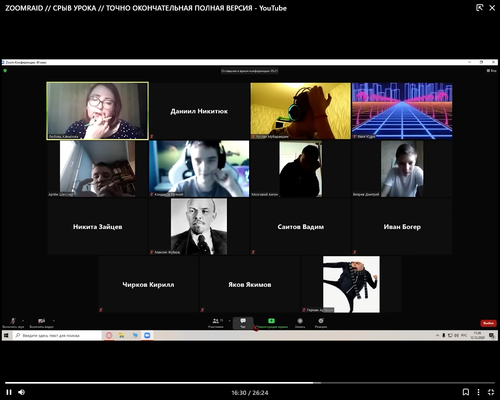
Task: Select the yellow-room headphones participant tile
Action: pyautogui.click(x=301, y=111)
